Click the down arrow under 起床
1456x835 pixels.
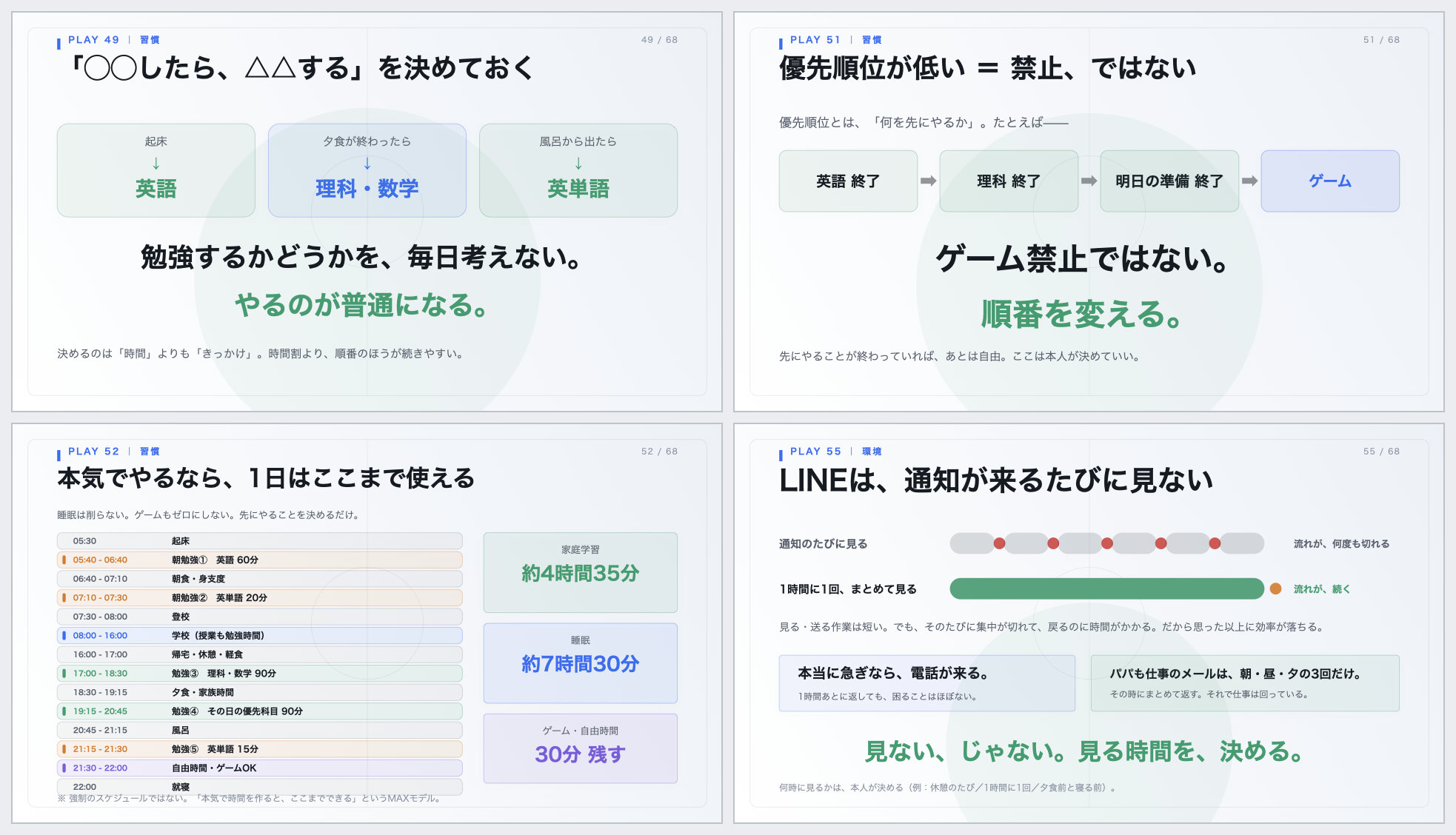tap(156, 164)
